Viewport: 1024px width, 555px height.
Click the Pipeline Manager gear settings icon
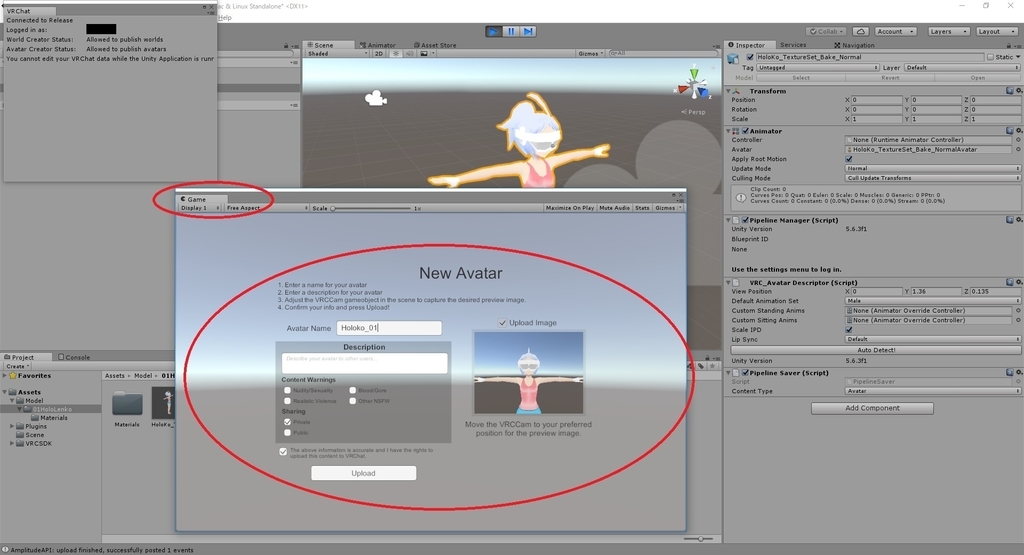(1019, 220)
